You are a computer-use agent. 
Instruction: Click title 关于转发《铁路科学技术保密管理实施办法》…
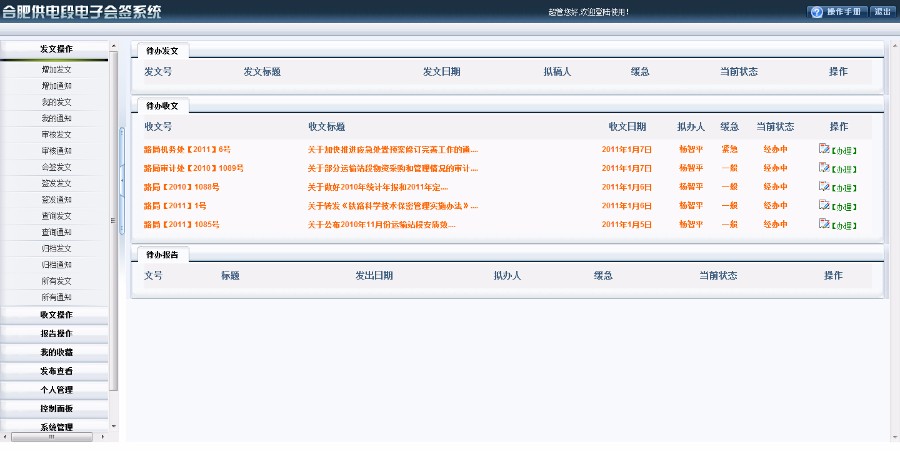point(393,205)
